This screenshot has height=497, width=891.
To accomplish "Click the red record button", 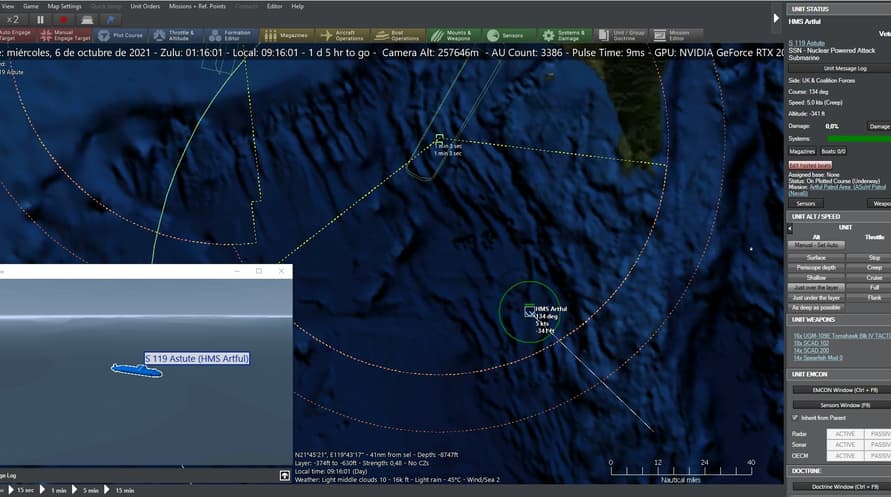I will [63, 20].
